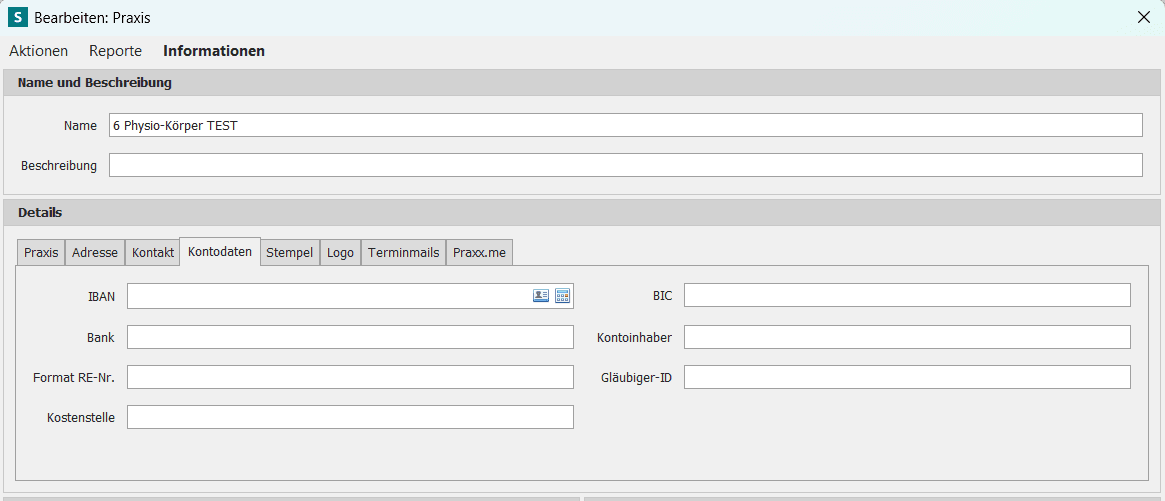Switch to the Stempel tab

[x=290, y=253]
